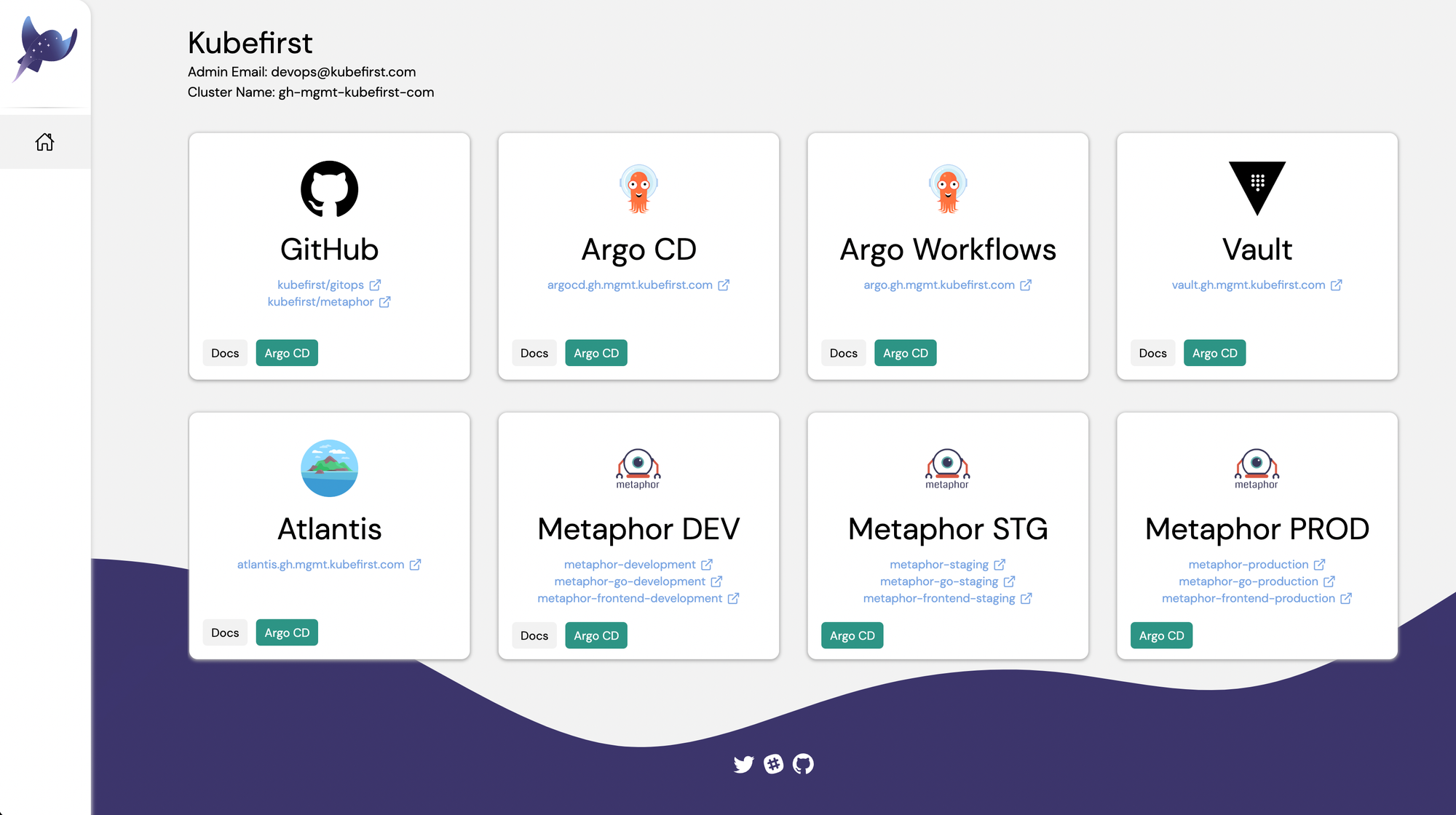Image resolution: width=1456 pixels, height=815 pixels.
Task: Open the metaphor-frontend-development link
Action: pos(630,597)
